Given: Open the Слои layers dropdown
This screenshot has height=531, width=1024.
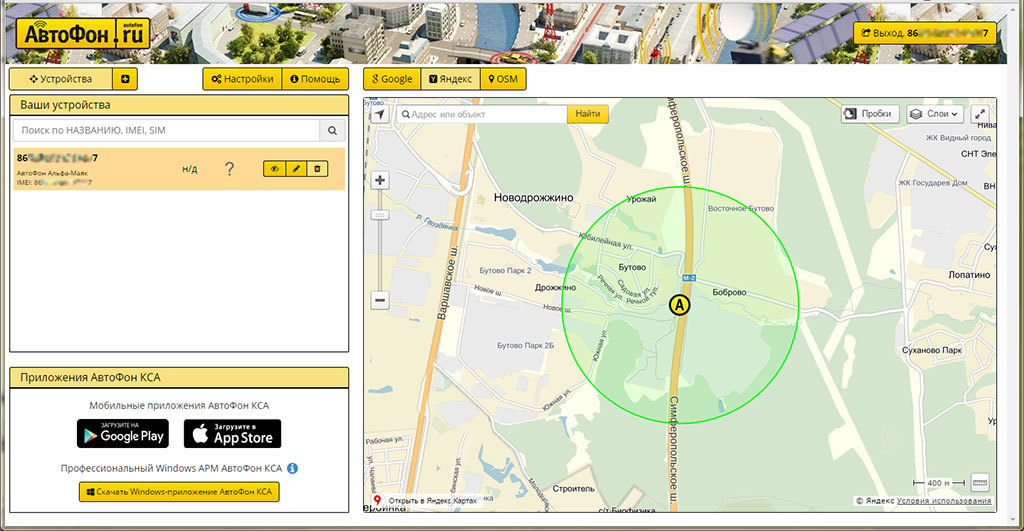Looking at the screenshot, I should click(936, 114).
